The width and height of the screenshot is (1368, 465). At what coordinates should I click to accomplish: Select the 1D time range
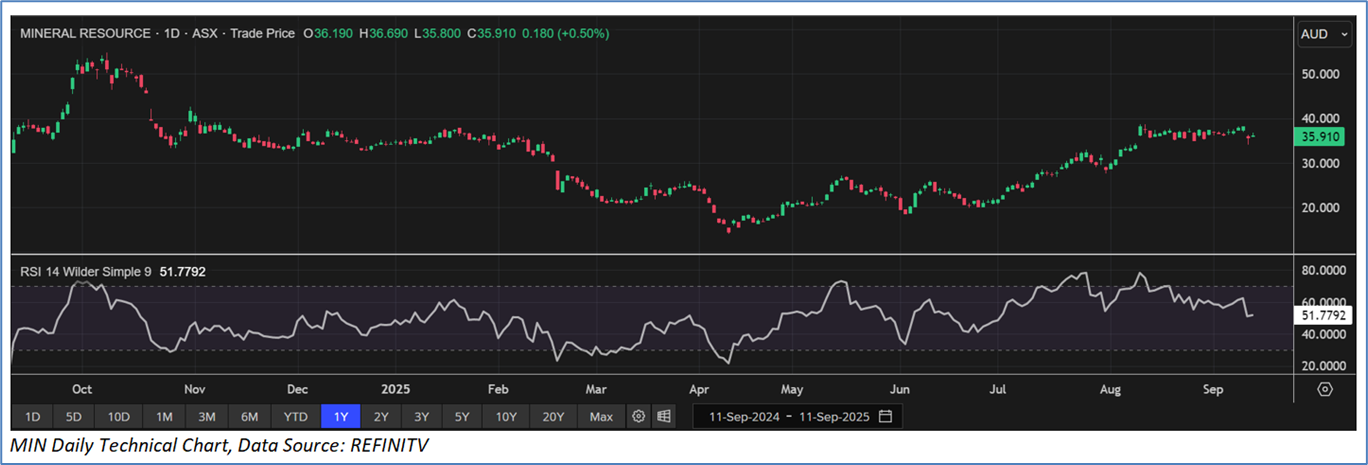pyautogui.click(x=32, y=416)
